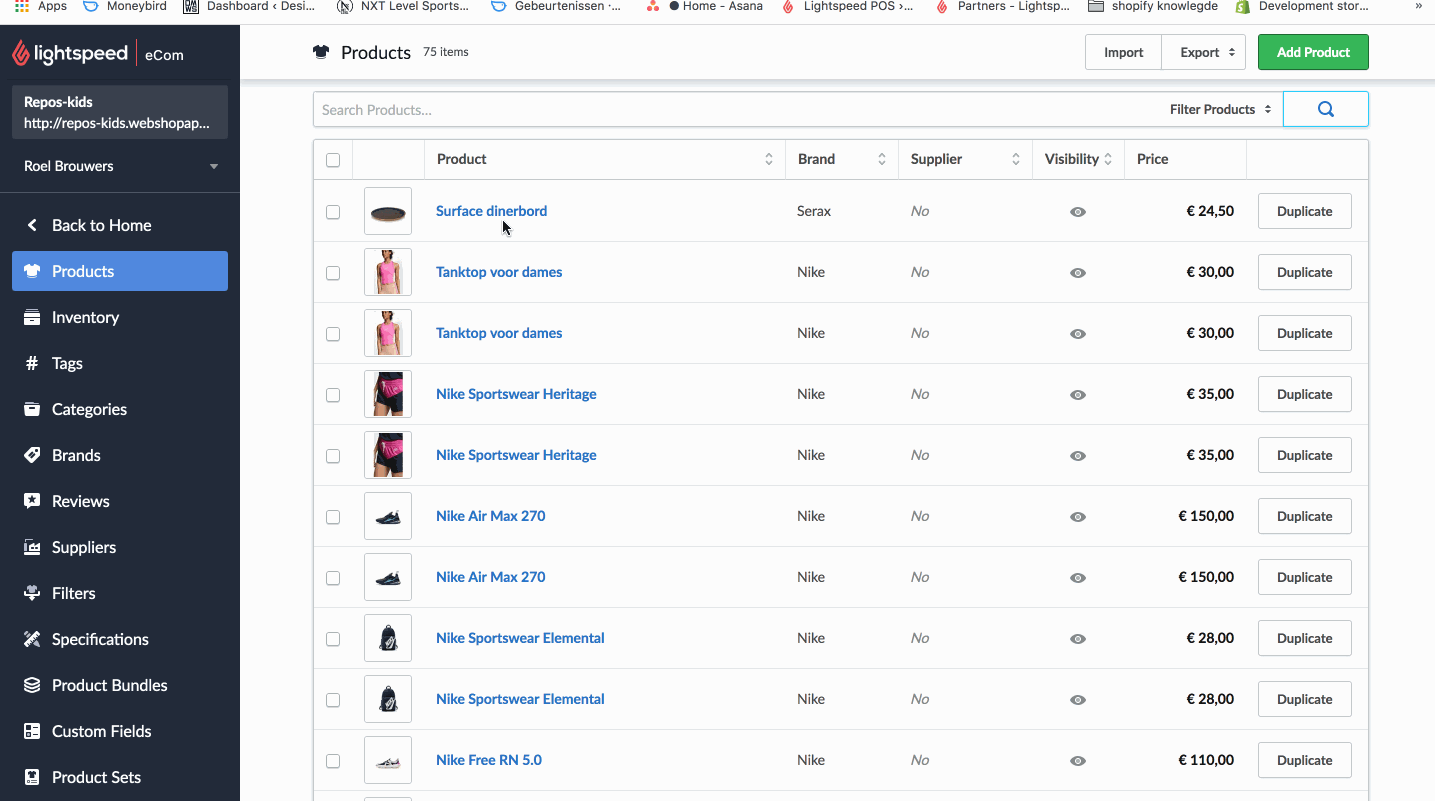The image size is (1435, 801).
Task: Open the Custom Fields section
Action: (120, 731)
